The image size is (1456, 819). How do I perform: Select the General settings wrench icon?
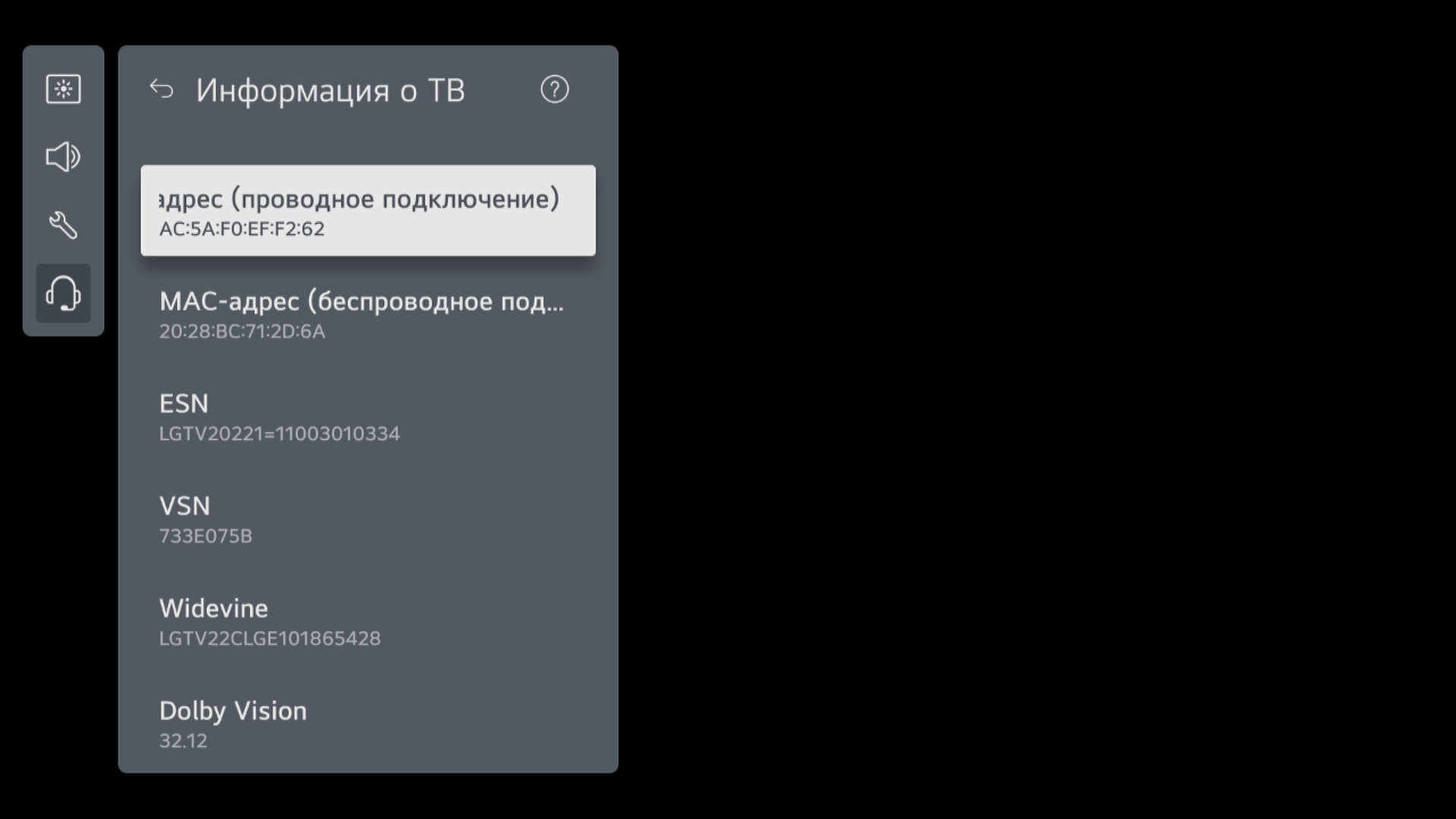(63, 225)
